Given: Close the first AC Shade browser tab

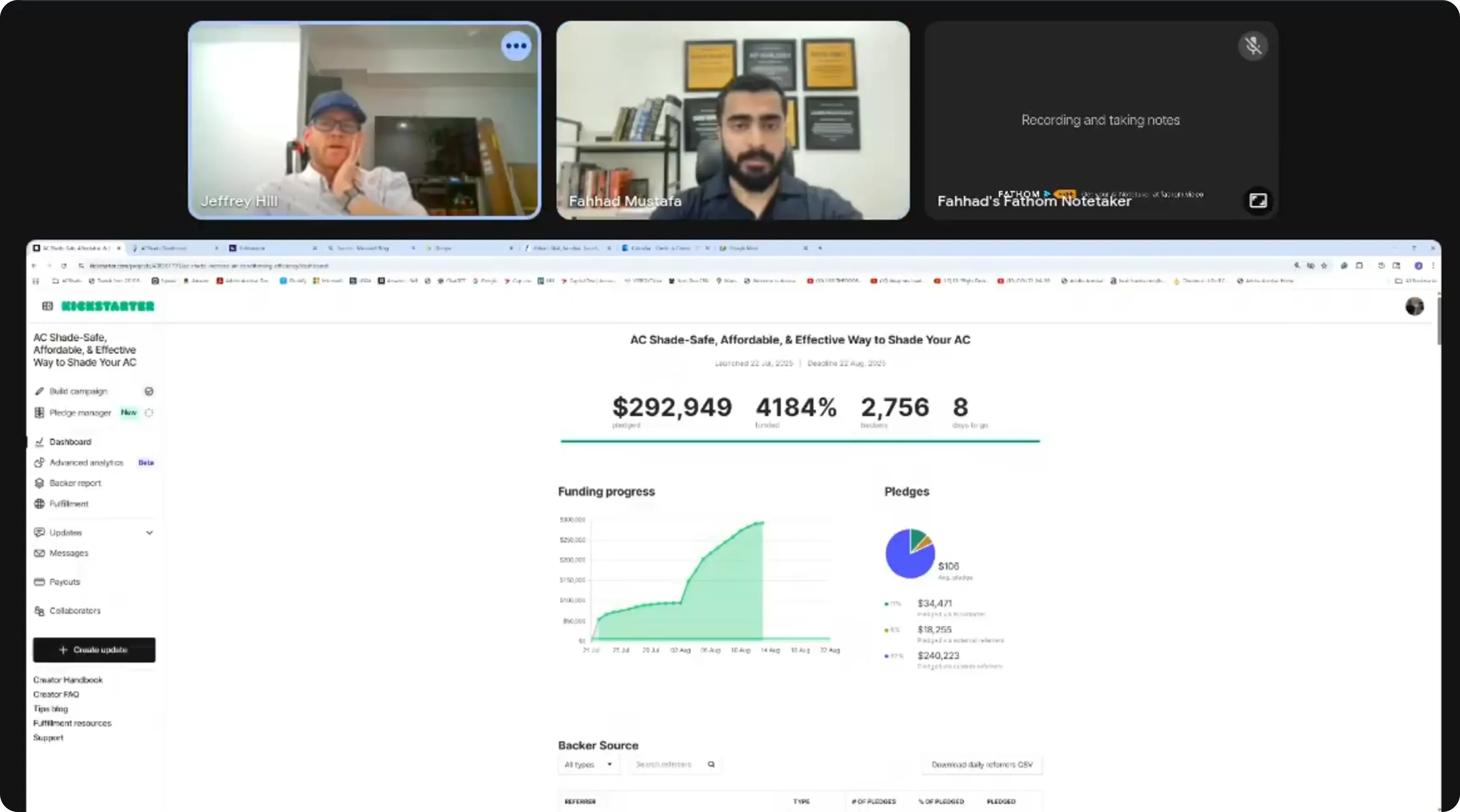Looking at the screenshot, I should pos(119,248).
